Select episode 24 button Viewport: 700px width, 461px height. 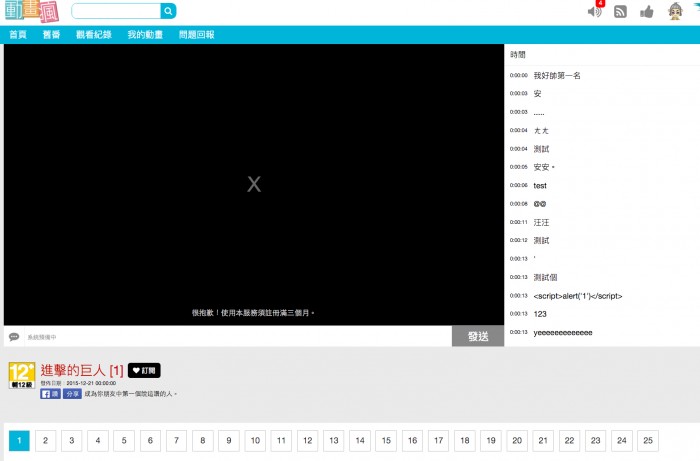click(x=622, y=441)
